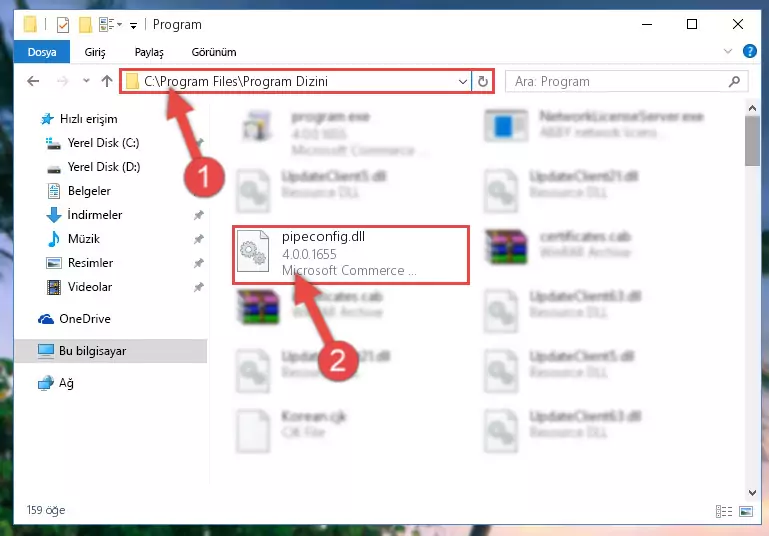Open Resimler in the sidebar
This screenshot has width=769, height=536.
coord(90,263)
